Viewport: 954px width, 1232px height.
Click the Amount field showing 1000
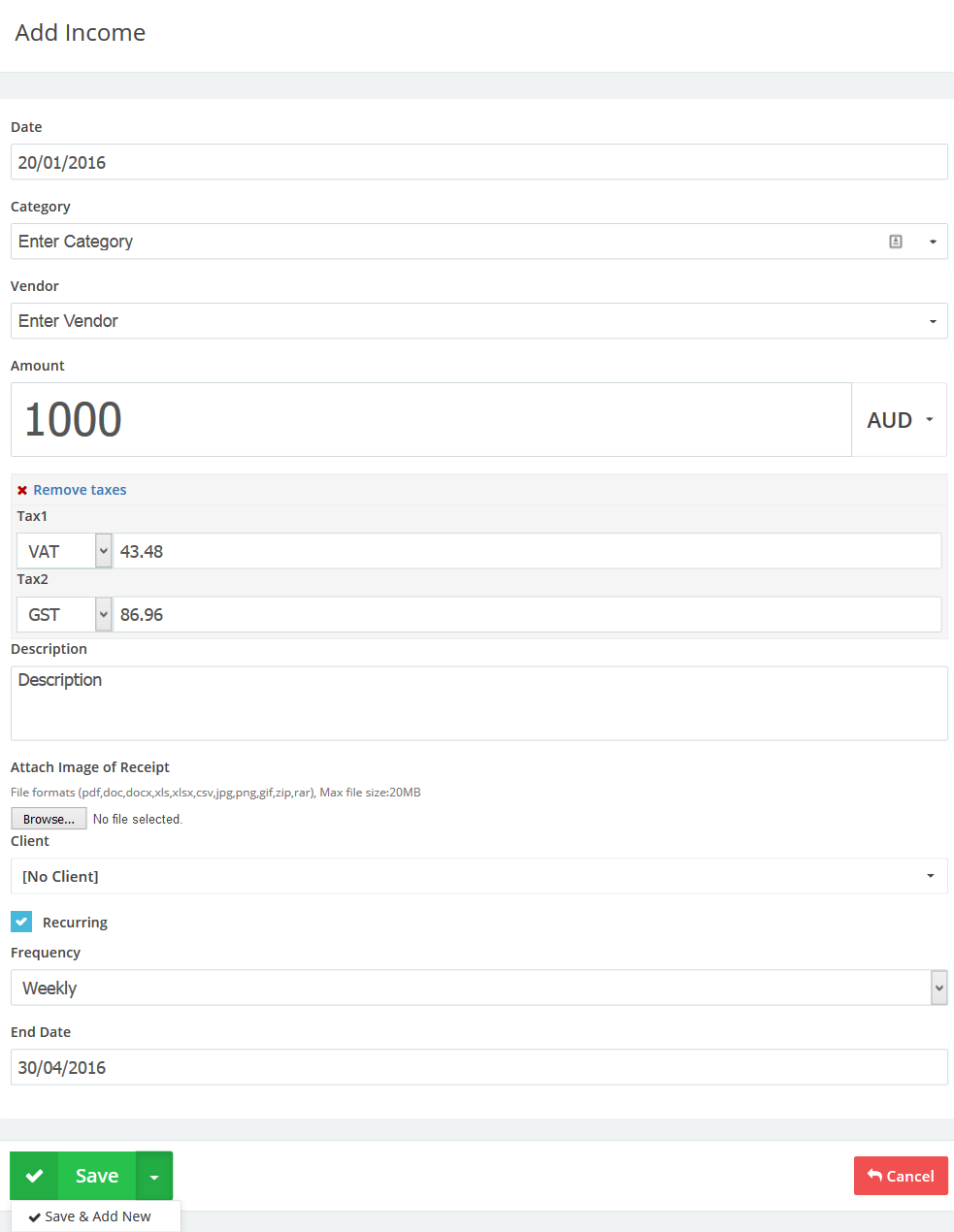pyautogui.click(x=431, y=420)
